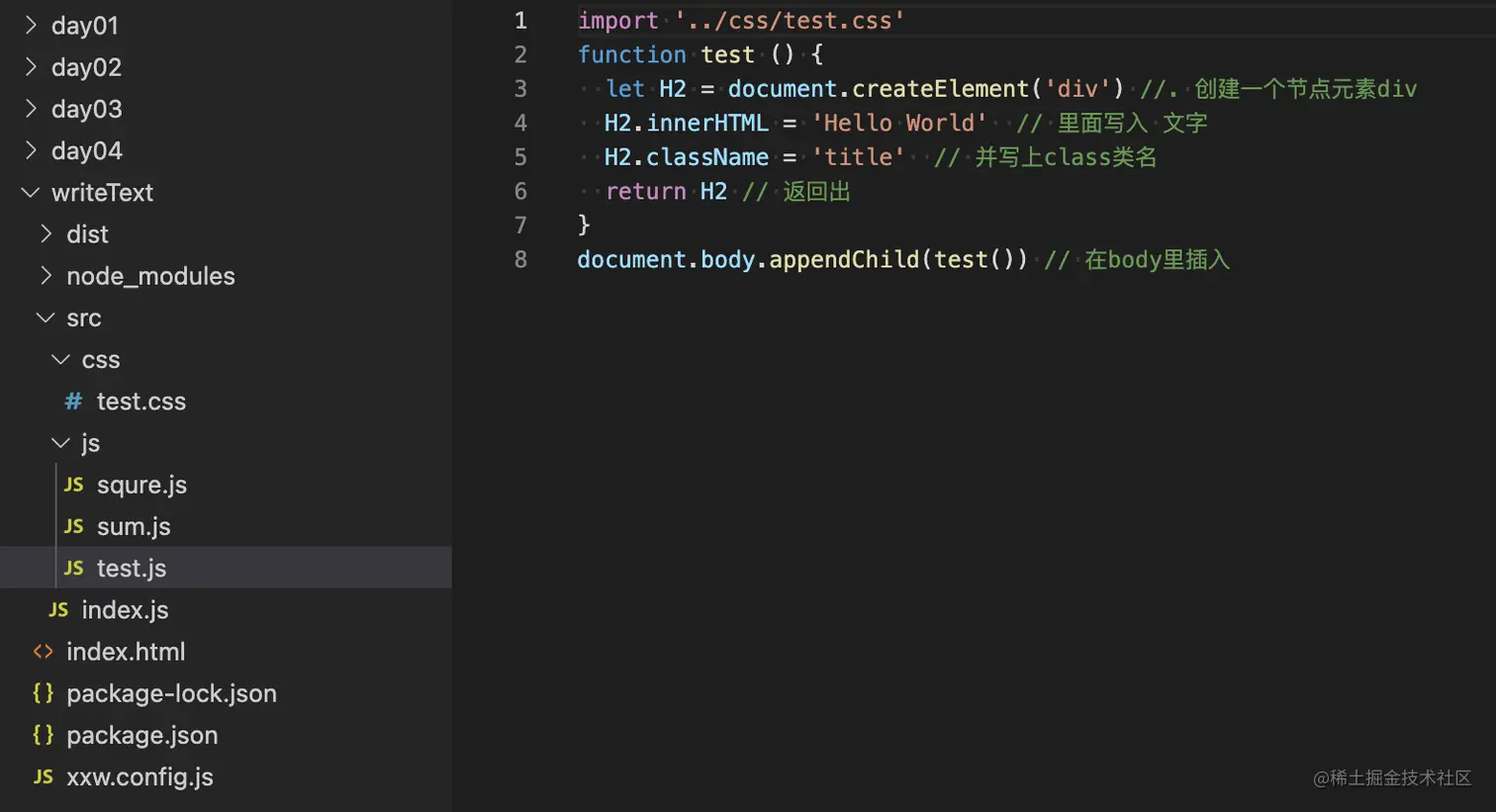Click line number 7 in the gutter
Screen dimensions: 1496x812
(x=520, y=226)
